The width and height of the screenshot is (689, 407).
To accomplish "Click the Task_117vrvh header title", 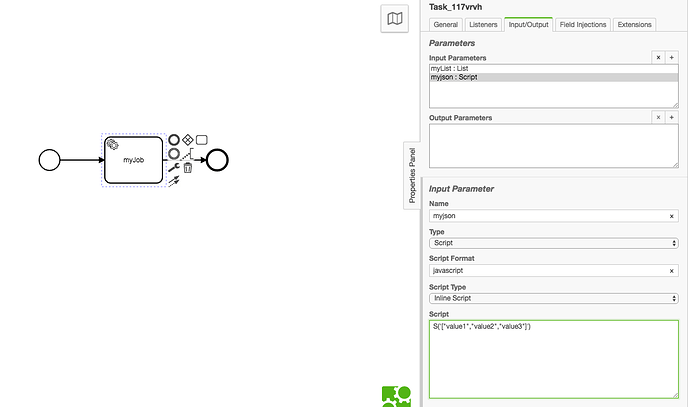I will point(455,7).
